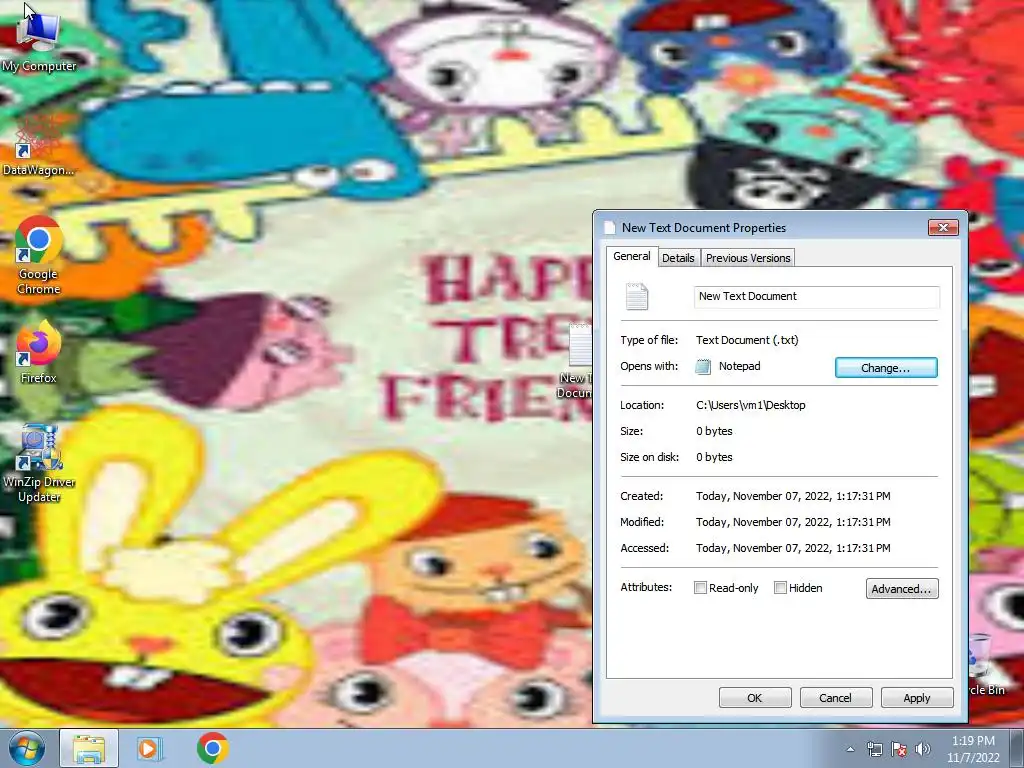Click the network tray icon
Viewport: 1024px width, 768px height.
click(874, 750)
